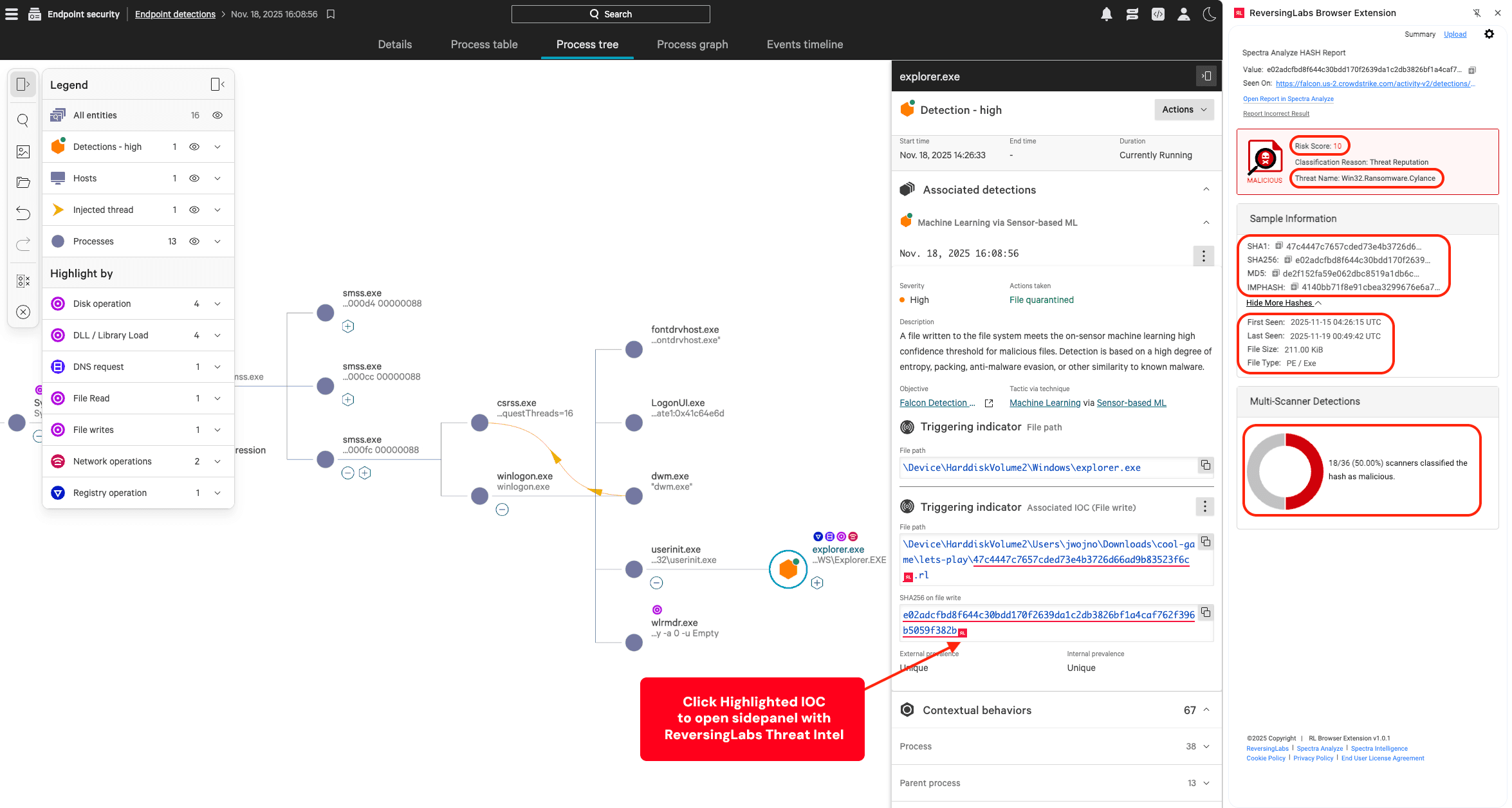The width and height of the screenshot is (1512, 808).
Task: Click the code console icon in top bar
Action: pyautogui.click(x=1158, y=14)
